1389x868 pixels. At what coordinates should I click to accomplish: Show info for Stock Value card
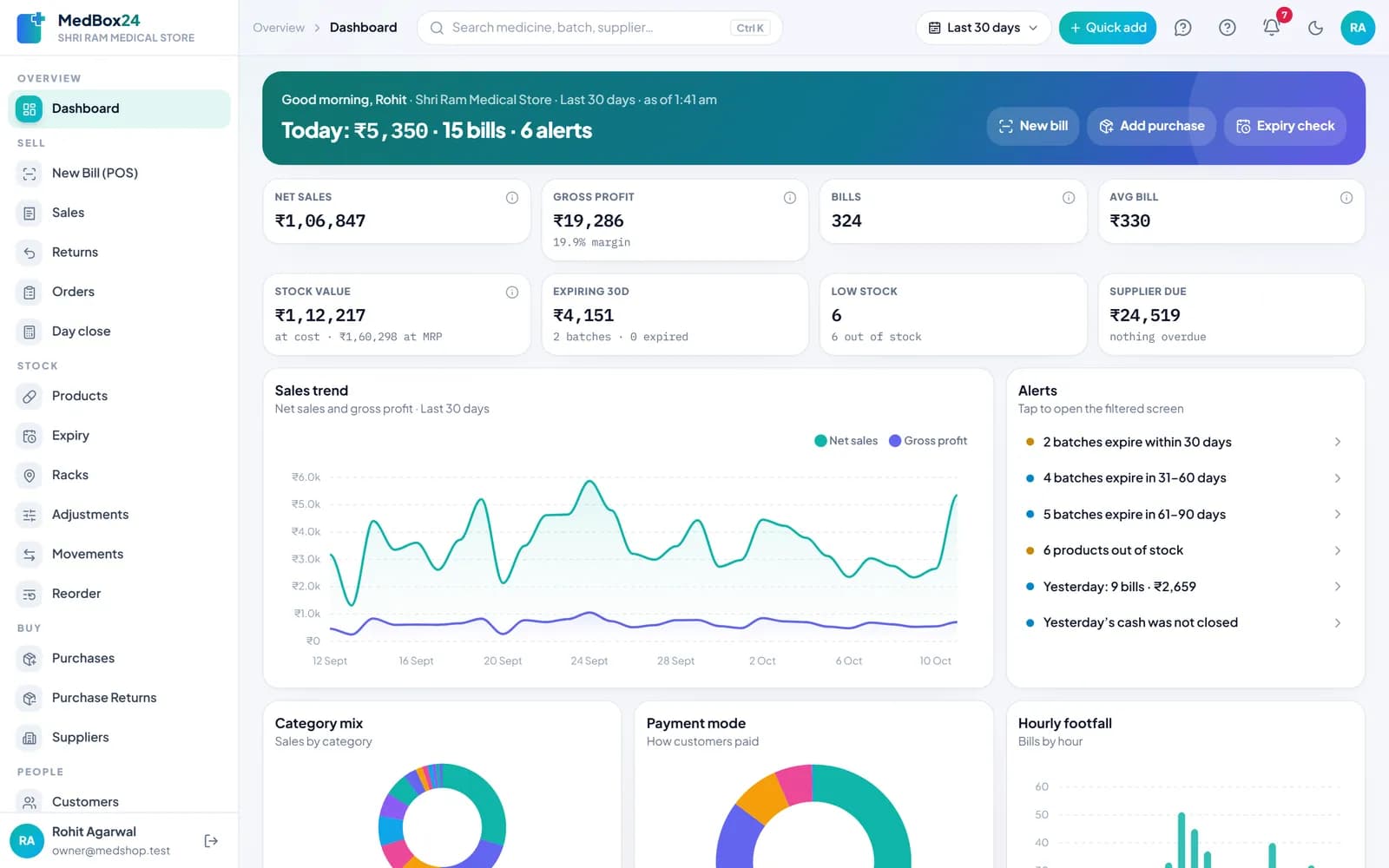coord(512,293)
